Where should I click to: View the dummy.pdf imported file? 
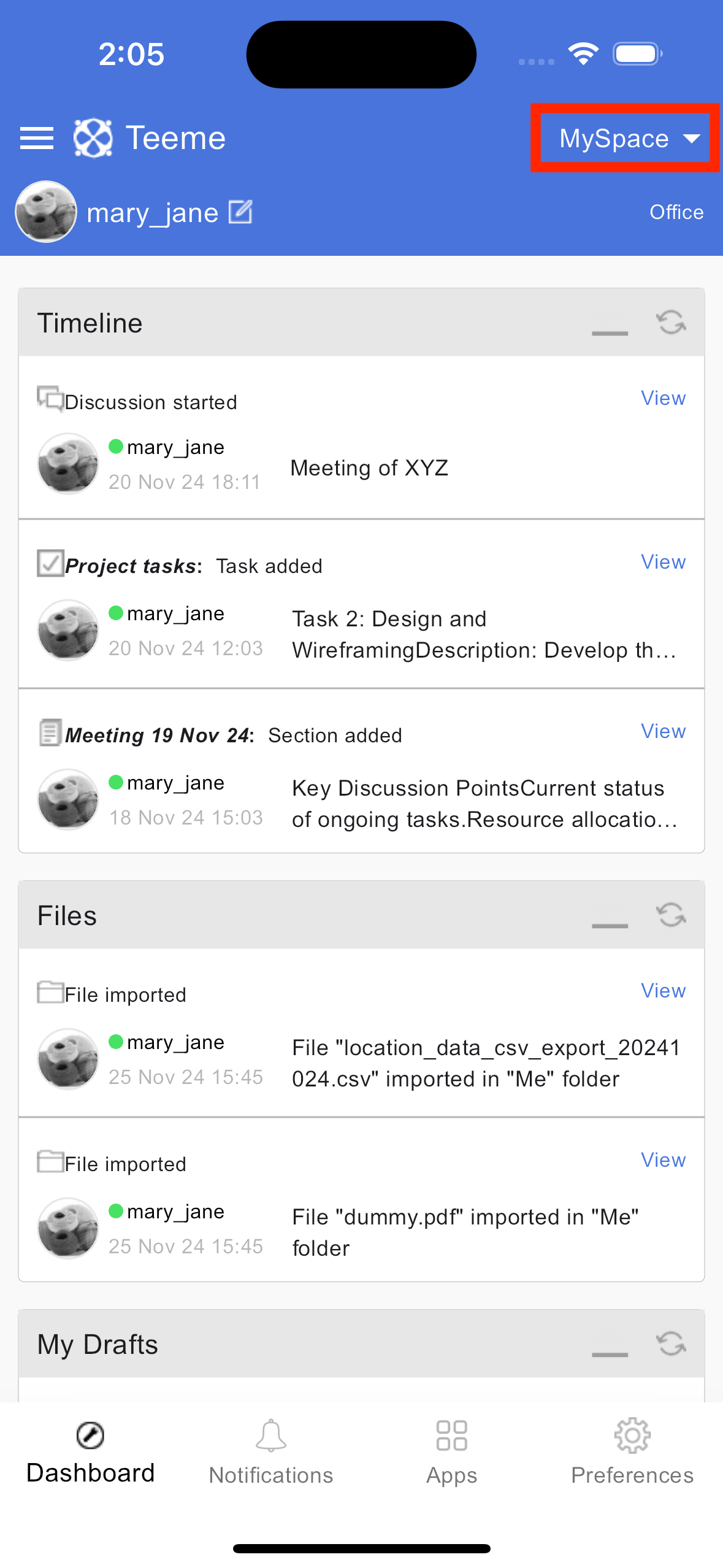click(663, 1160)
